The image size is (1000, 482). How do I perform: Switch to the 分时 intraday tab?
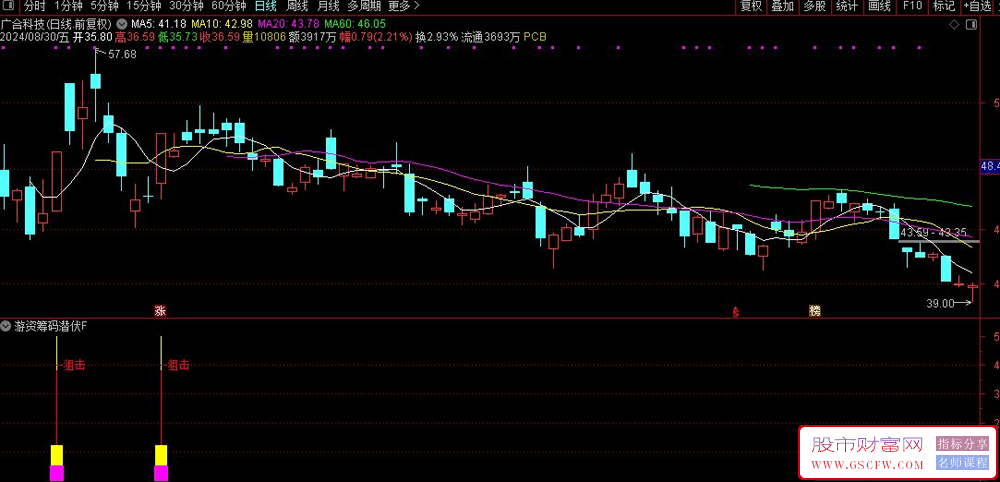click(x=34, y=6)
